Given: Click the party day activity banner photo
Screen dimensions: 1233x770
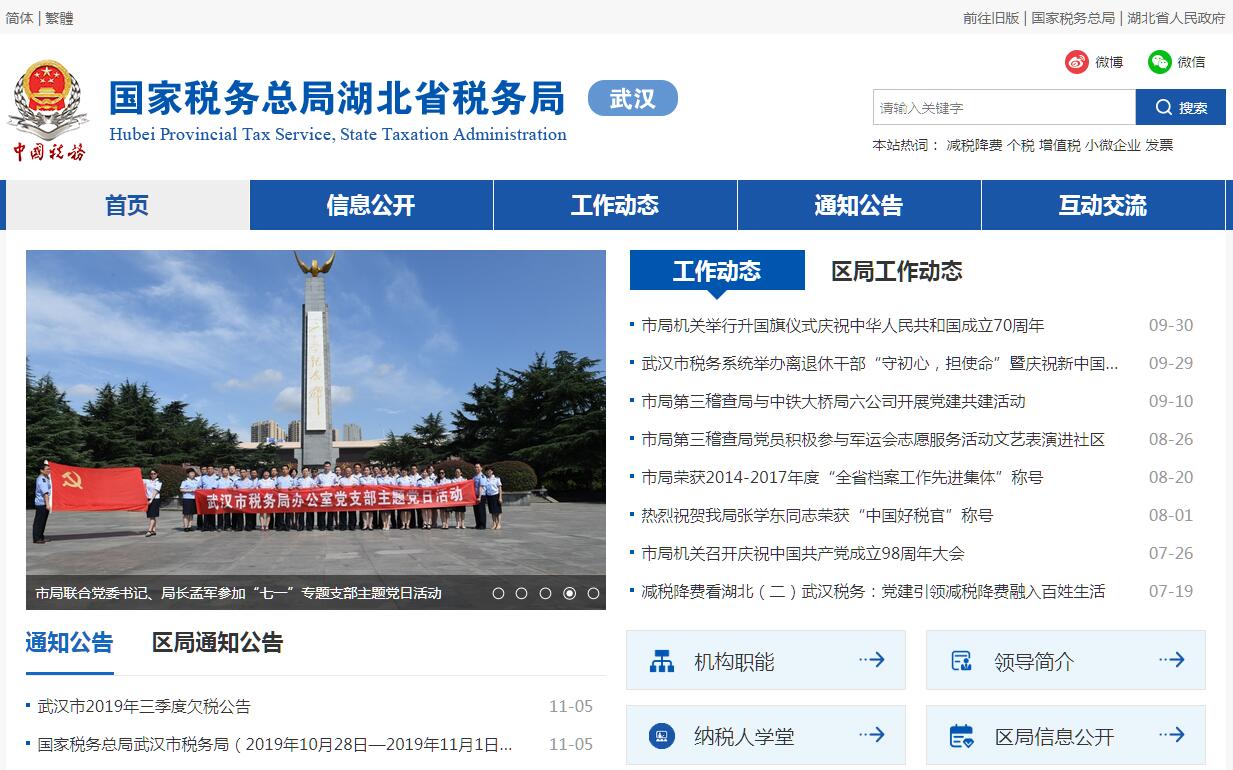Looking at the screenshot, I should [315, 410].
